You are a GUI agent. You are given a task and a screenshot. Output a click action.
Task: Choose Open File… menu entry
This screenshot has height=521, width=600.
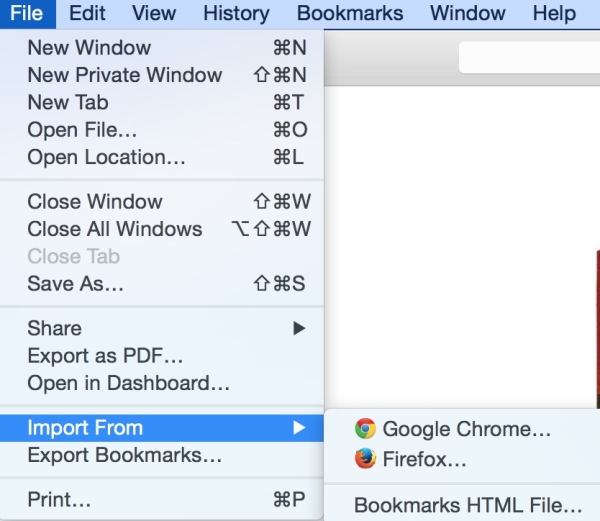click(82, 130)
